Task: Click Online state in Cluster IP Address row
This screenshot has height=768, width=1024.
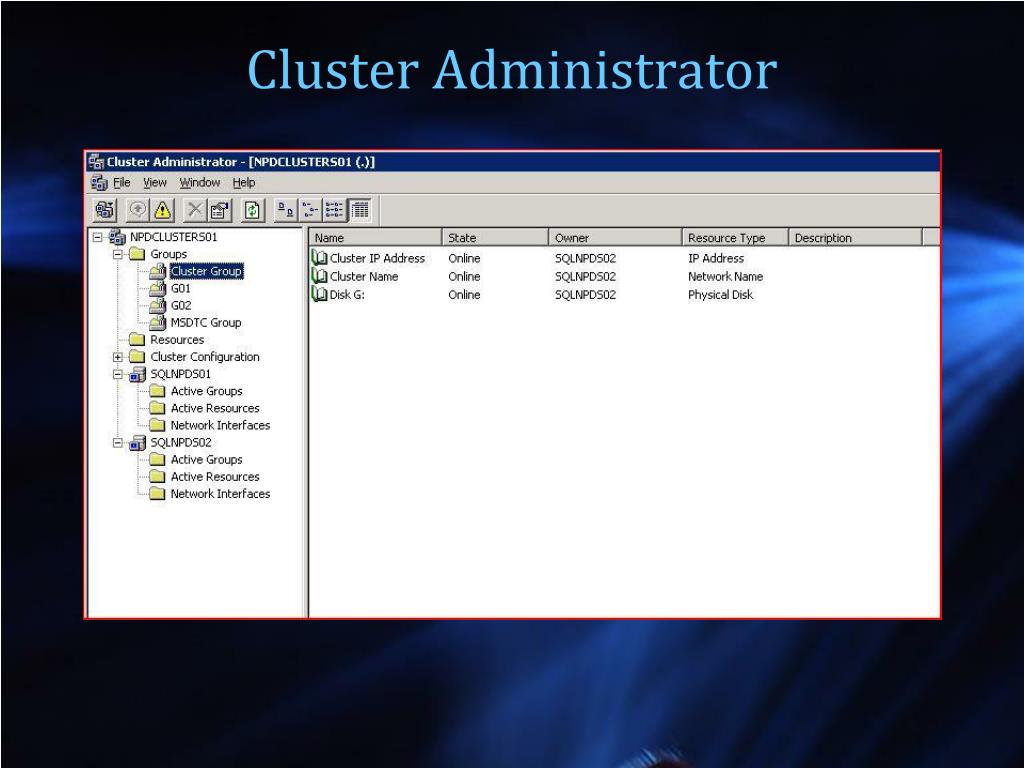Action: coord(464,259)
